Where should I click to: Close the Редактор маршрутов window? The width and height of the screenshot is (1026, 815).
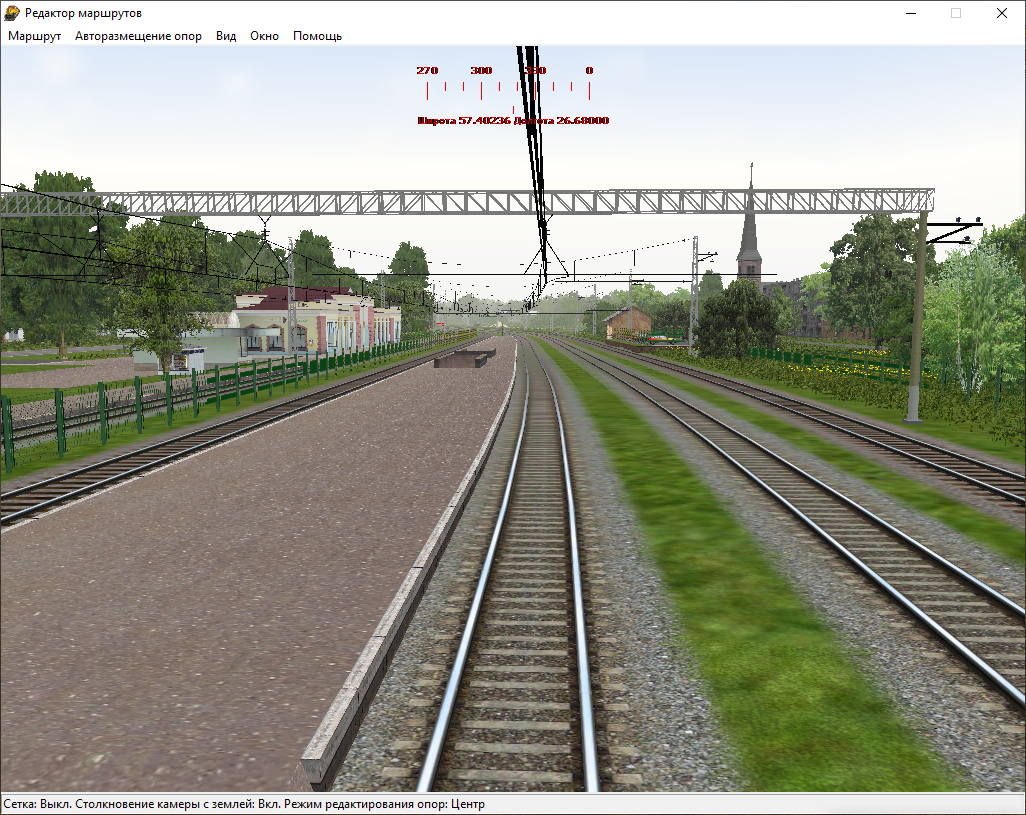point(1002,13)
